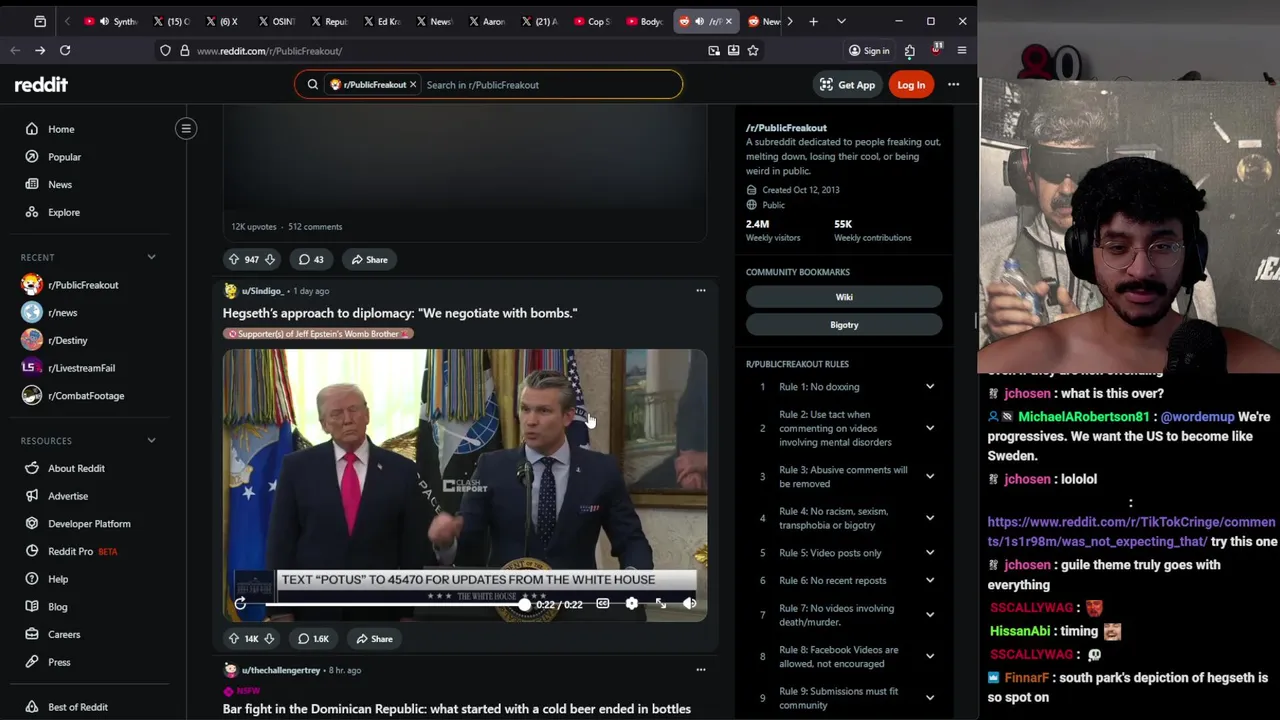
Task: Expand the video to fullscreen
Action: (660, 603)
